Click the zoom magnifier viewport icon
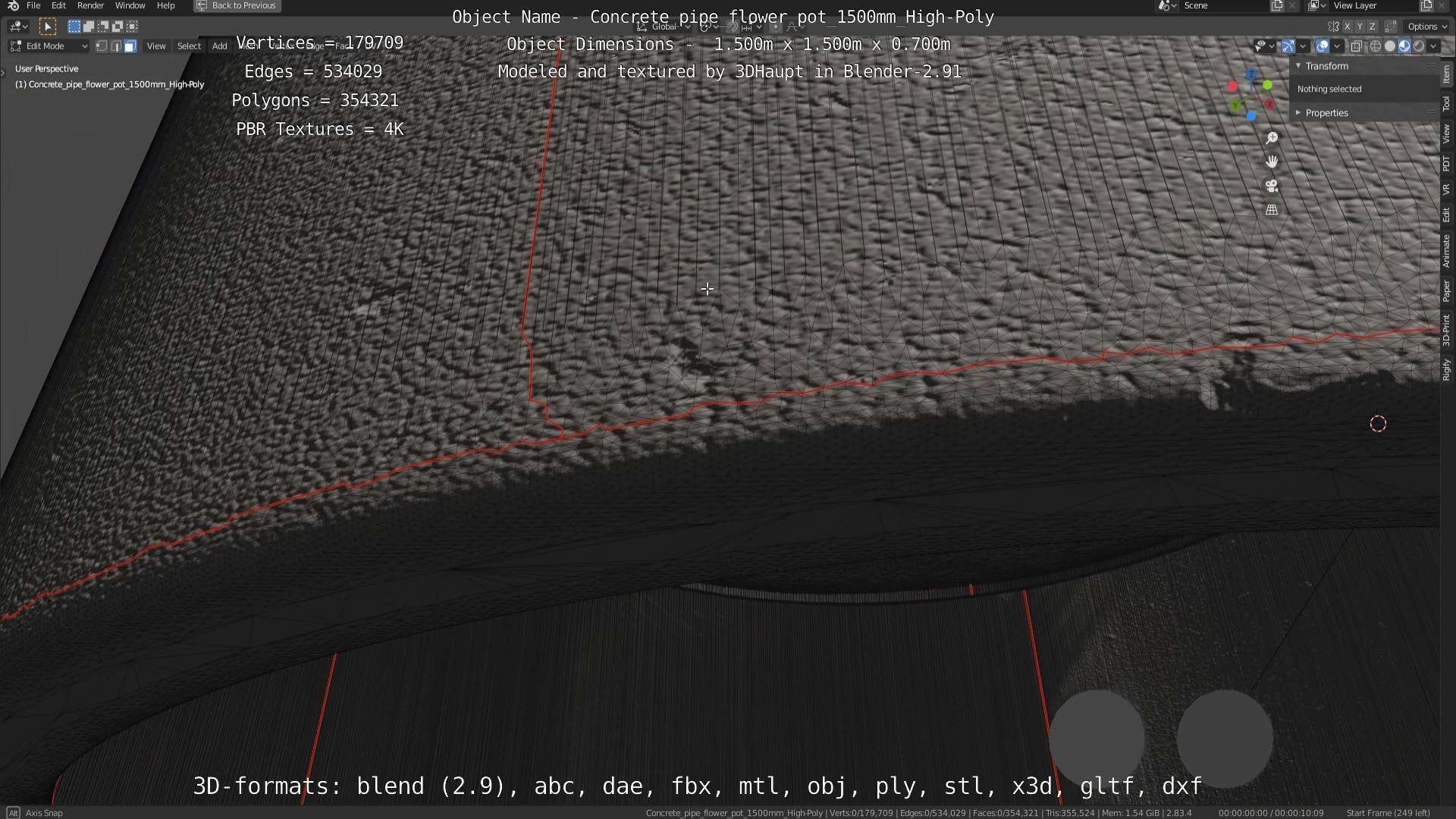1456x819 pixels. tap(1272, 138)
